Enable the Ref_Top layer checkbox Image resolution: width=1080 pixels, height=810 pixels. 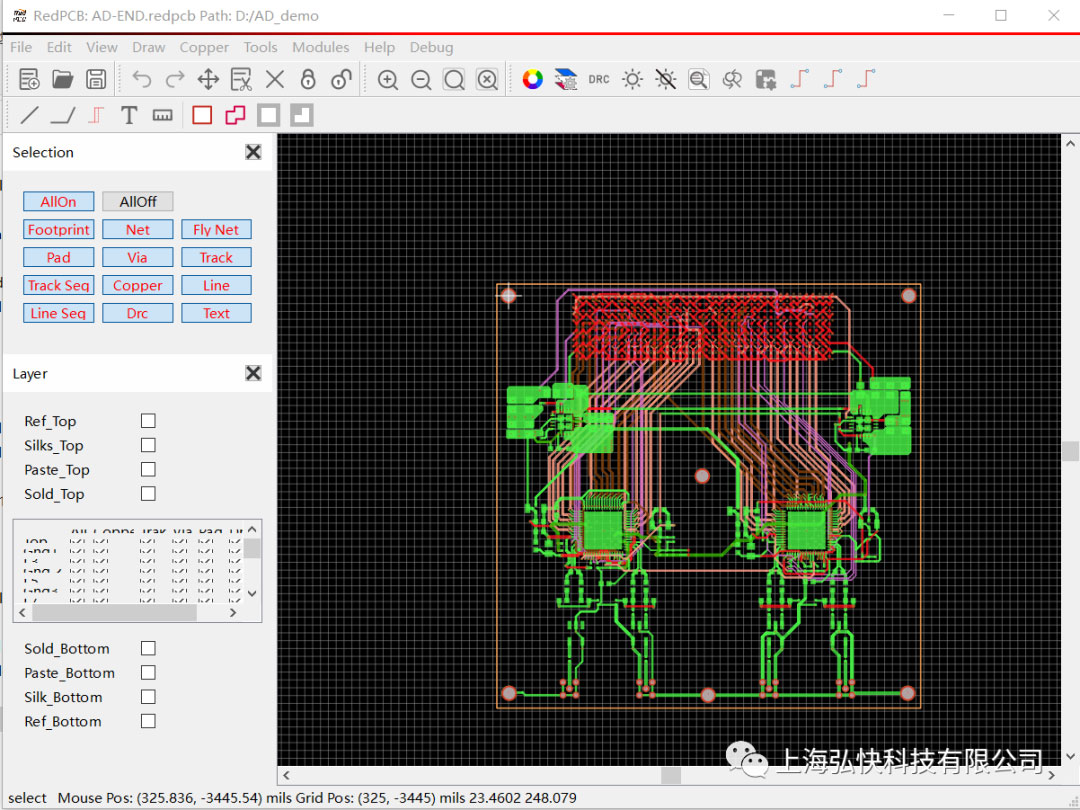[x=148, y=421]
